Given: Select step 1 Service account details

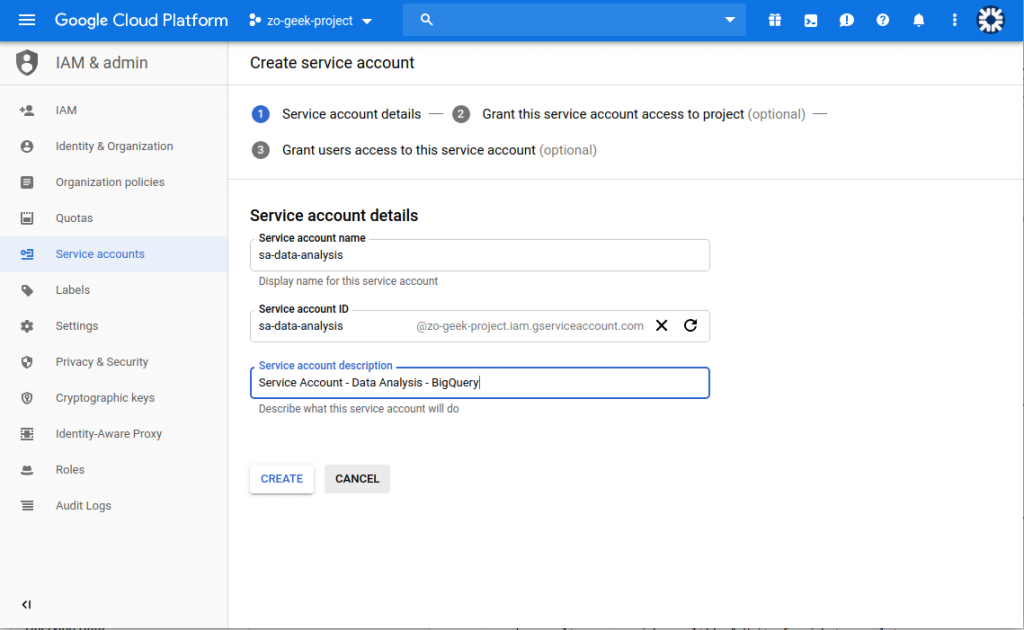Looking at the screenshot, I should pos(336,114).
